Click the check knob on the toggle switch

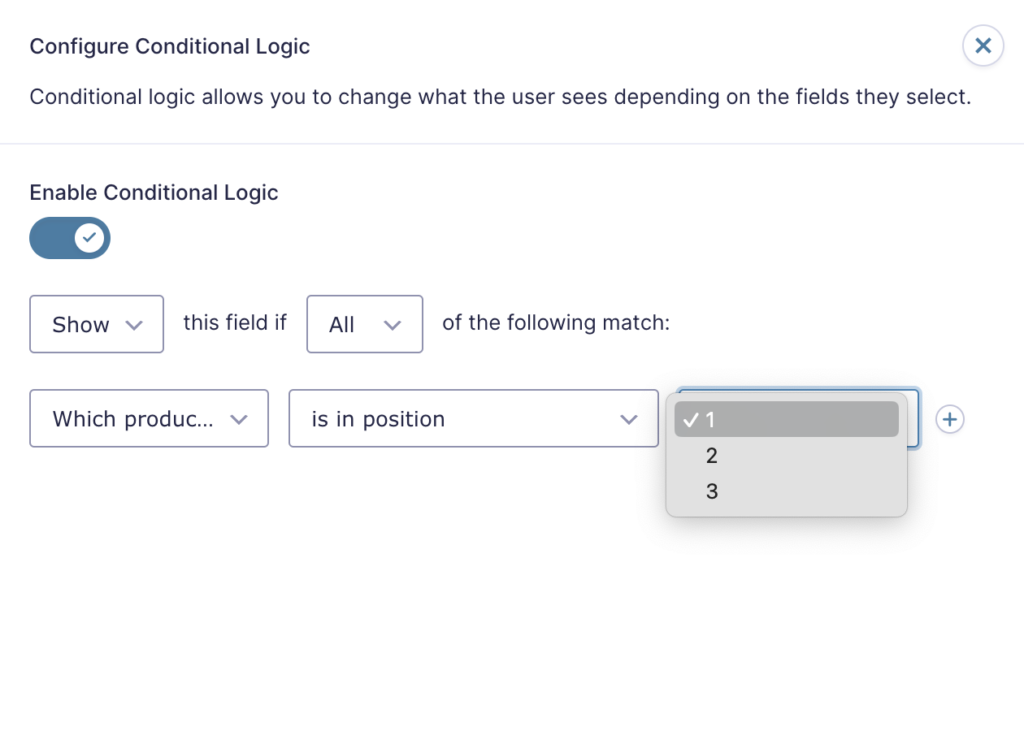[90, 238]
